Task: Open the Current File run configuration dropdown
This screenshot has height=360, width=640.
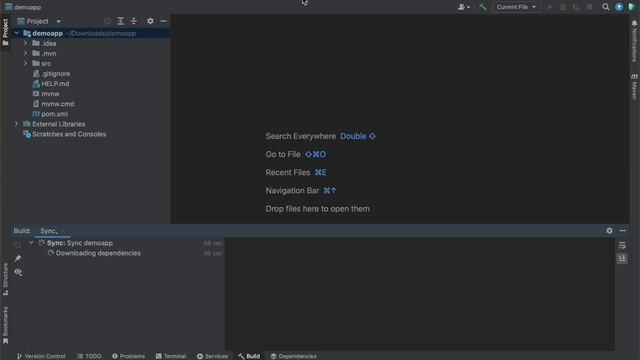Action: (x=516, y=7)
